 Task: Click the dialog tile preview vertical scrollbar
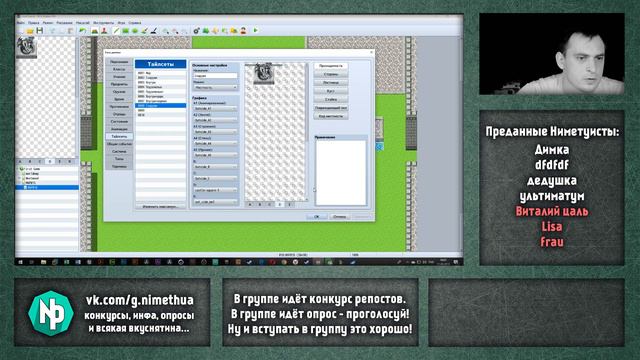307,131
